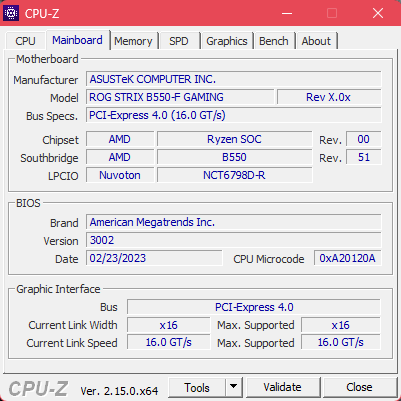The width and height of the screenshot is (401, 401).
Task: Click the southbridge revision 51 field
Action: 363,157
